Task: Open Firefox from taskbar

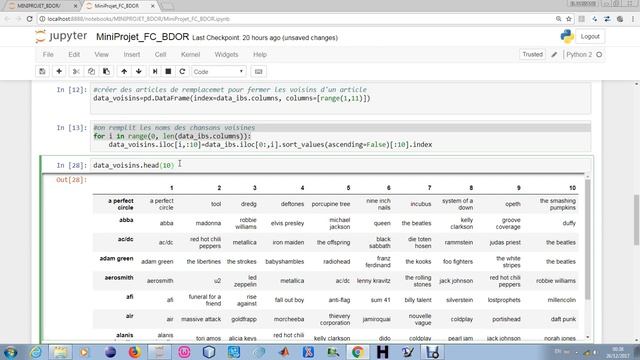Action: 135,352
